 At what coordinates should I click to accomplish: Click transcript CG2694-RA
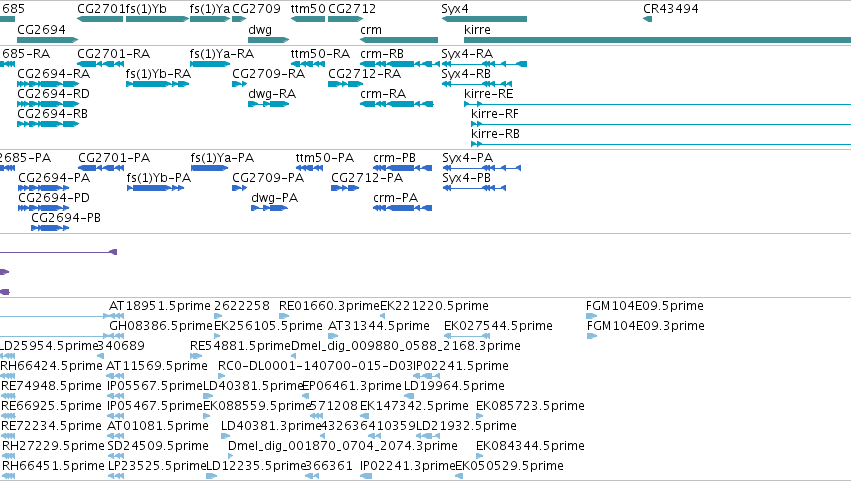48,84
